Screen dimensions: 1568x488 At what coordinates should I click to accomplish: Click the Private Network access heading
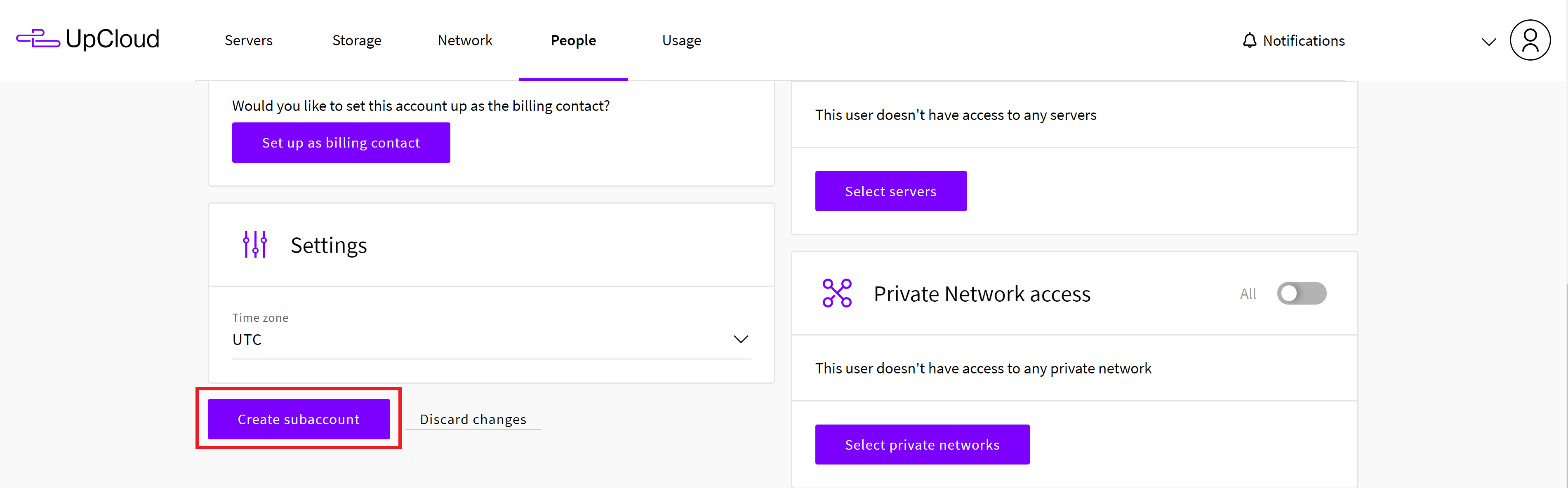(982, 294)
